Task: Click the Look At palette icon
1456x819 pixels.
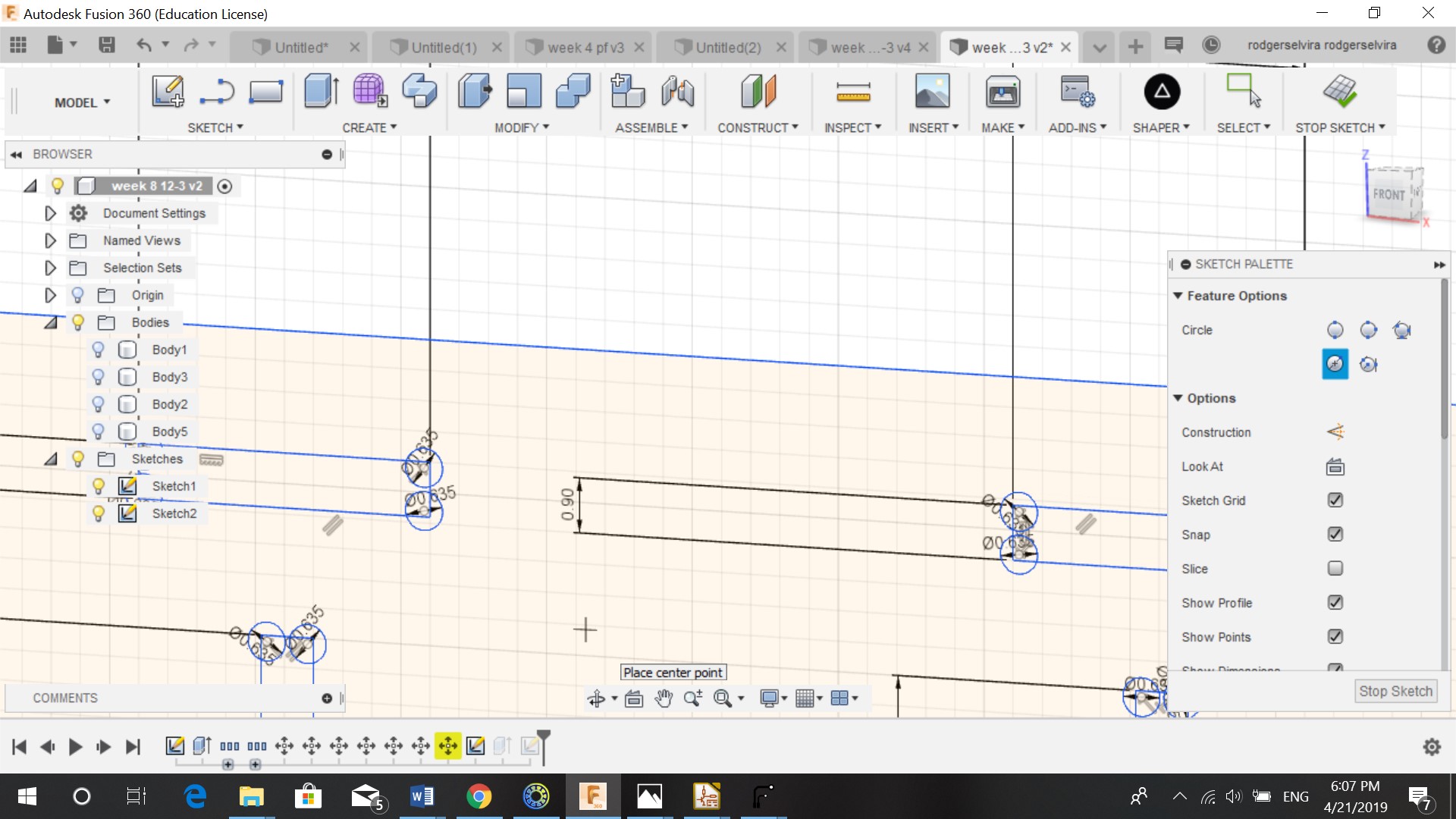Action: tap(1335, 466)
